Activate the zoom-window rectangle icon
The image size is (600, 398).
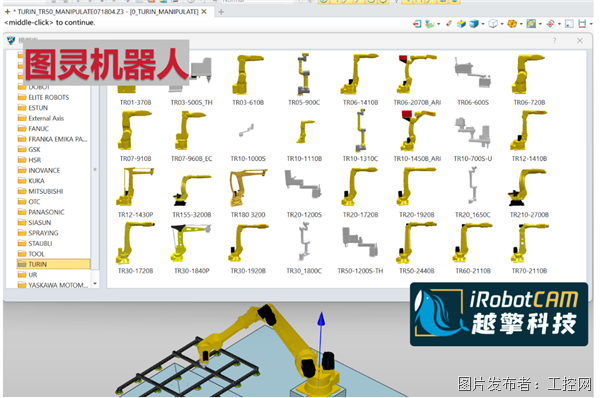(569, 24)
